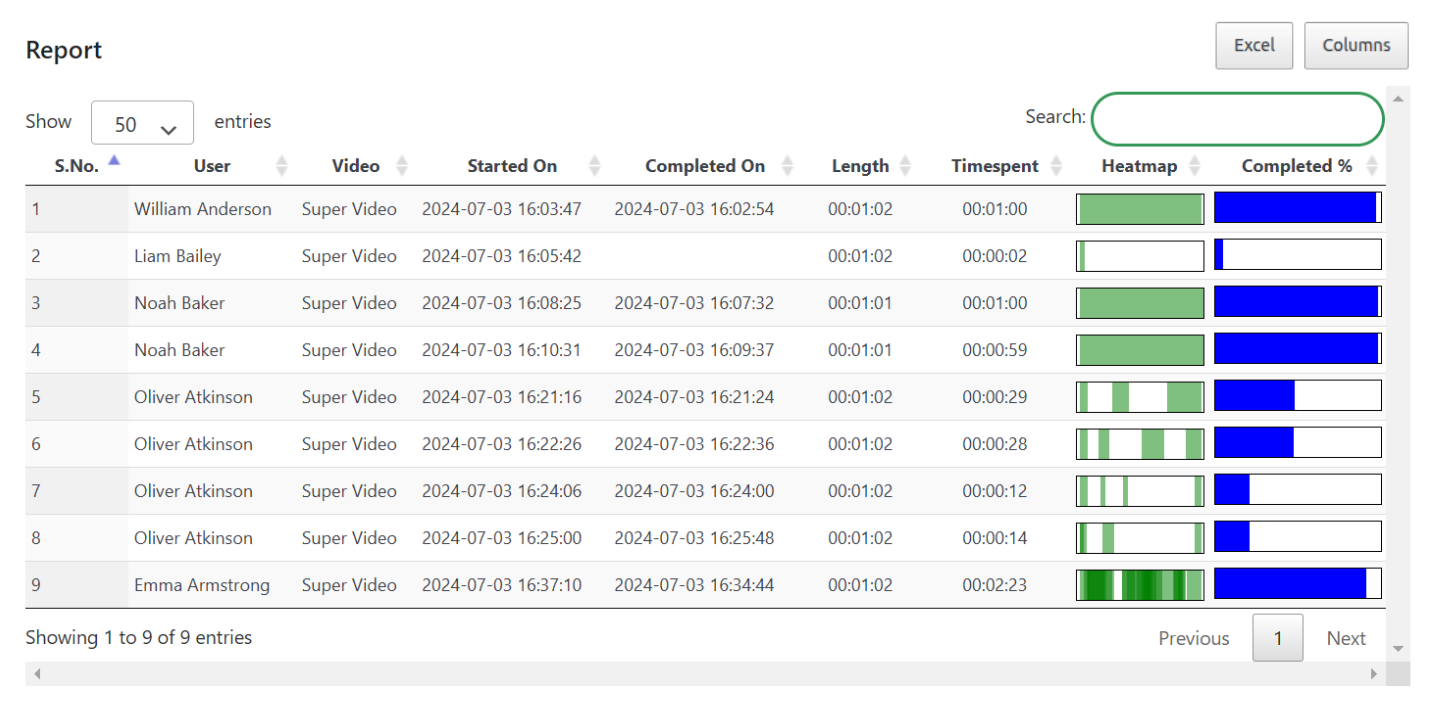Sort by the S.No. column header
This screenshot has height=708, width=1436.
tap(76, 166)
